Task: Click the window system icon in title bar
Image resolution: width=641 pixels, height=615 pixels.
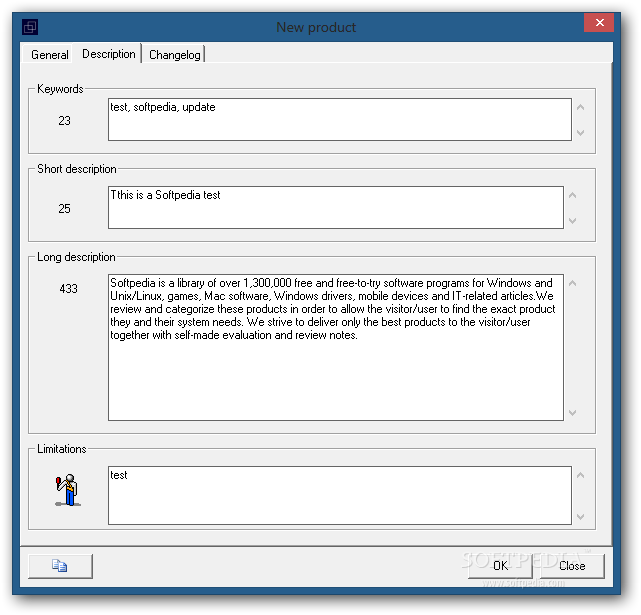Action: tap(30, 27)
